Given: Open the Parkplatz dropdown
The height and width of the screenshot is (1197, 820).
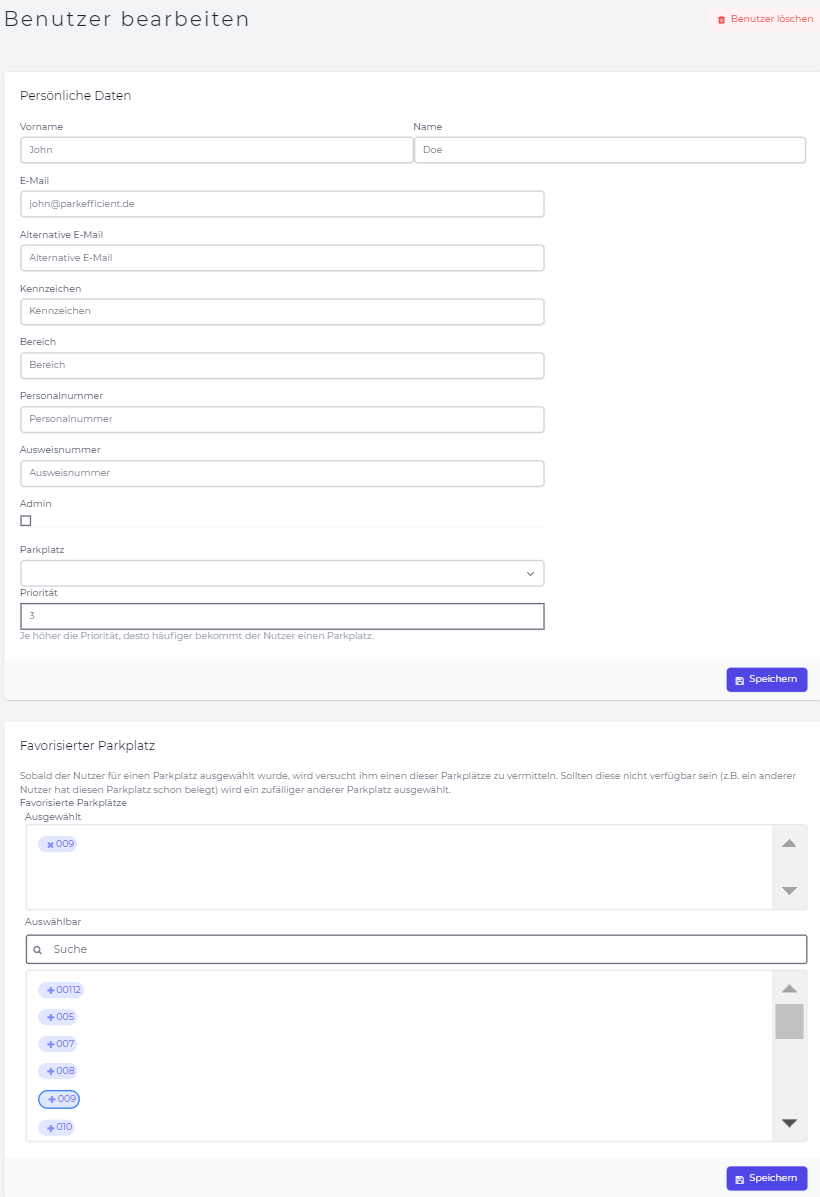Looking at the screenshot, I should tap(282, 573).
